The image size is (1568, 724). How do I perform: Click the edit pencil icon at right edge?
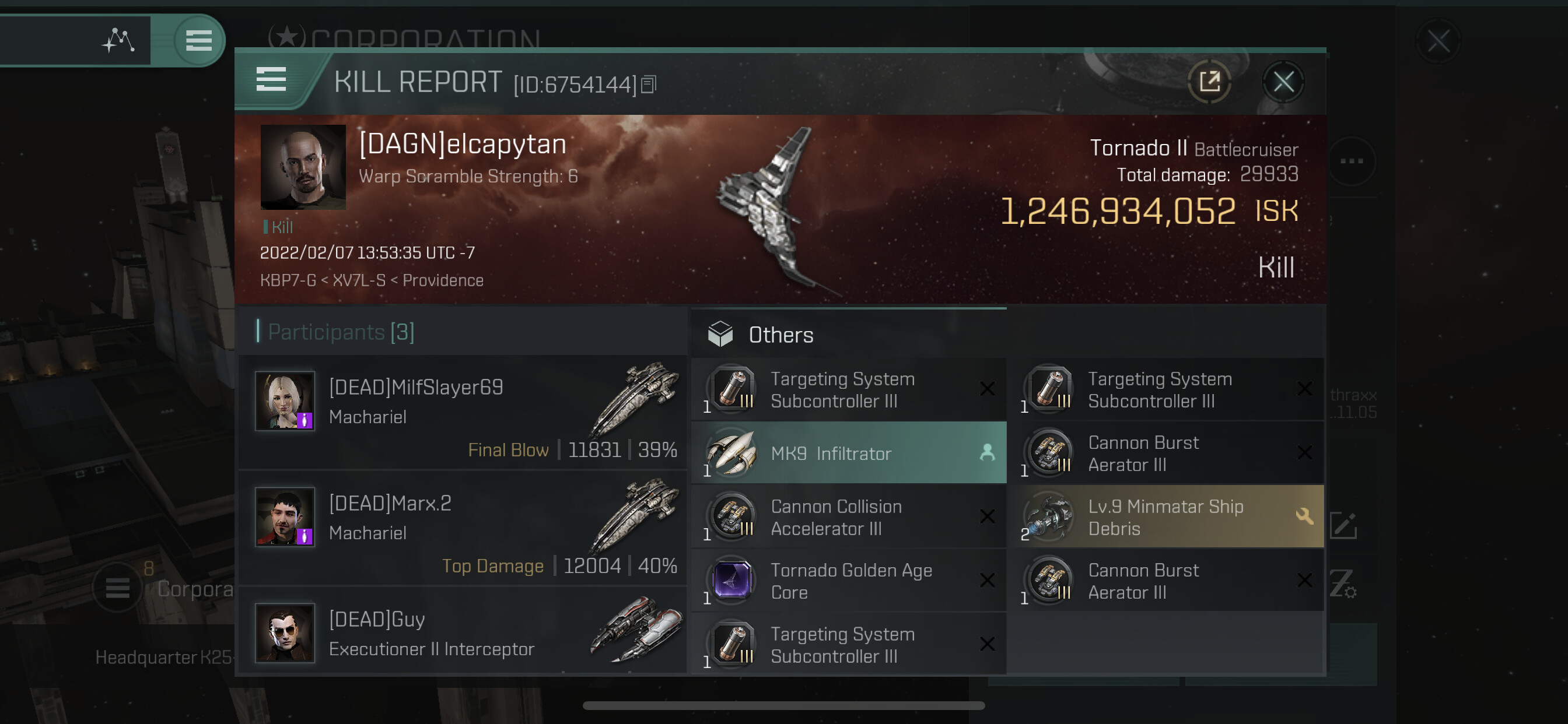1343,526
